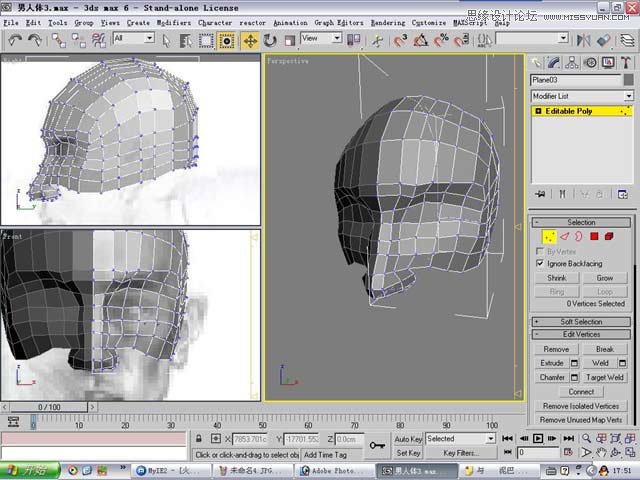
Task: Open the Customize menu
Action: tap(429, 22)
